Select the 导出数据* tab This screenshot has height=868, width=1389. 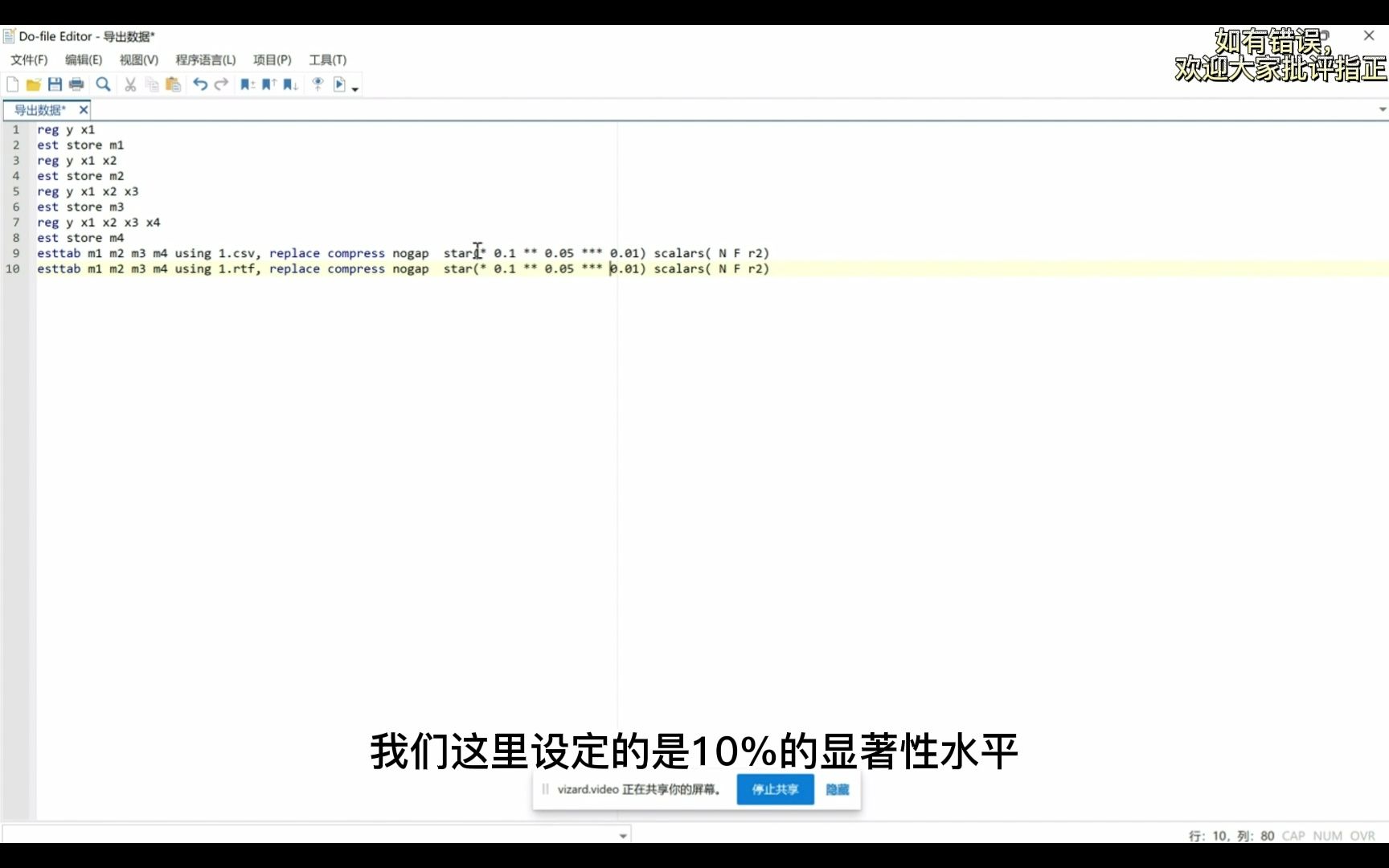pyautogui.click(x=39, y=109)
